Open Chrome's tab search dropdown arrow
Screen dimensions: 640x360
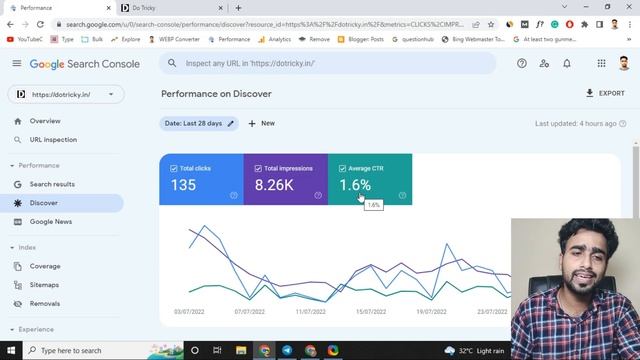[564, 7]
